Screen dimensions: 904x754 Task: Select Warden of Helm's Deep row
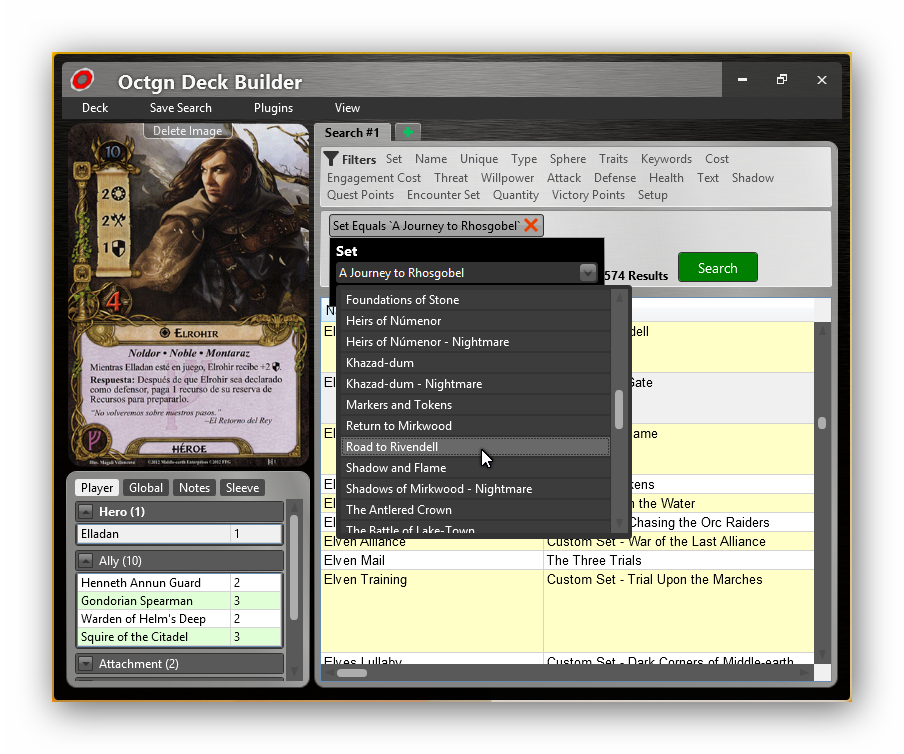[179, 619]
